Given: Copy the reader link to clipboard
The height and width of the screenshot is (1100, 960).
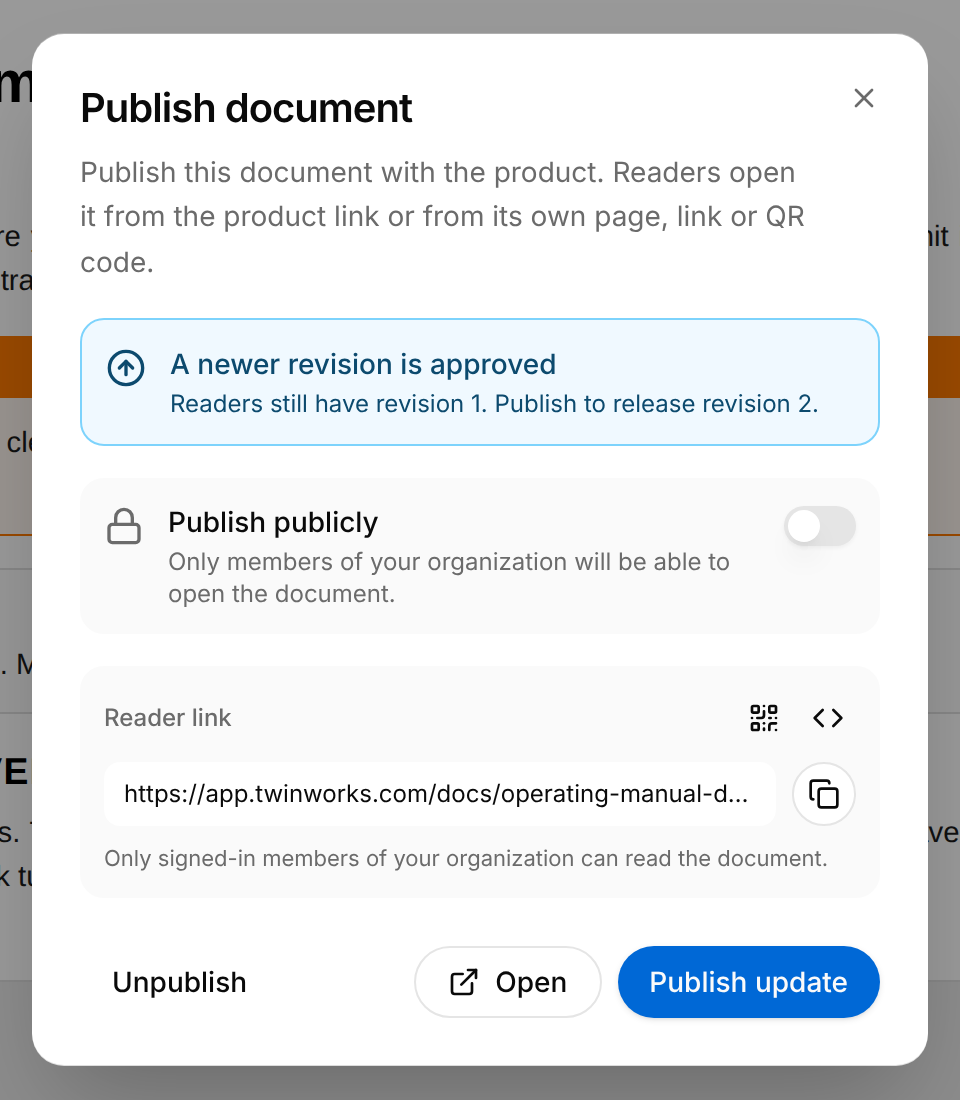Looking at the screenshot, I should 824,794.
